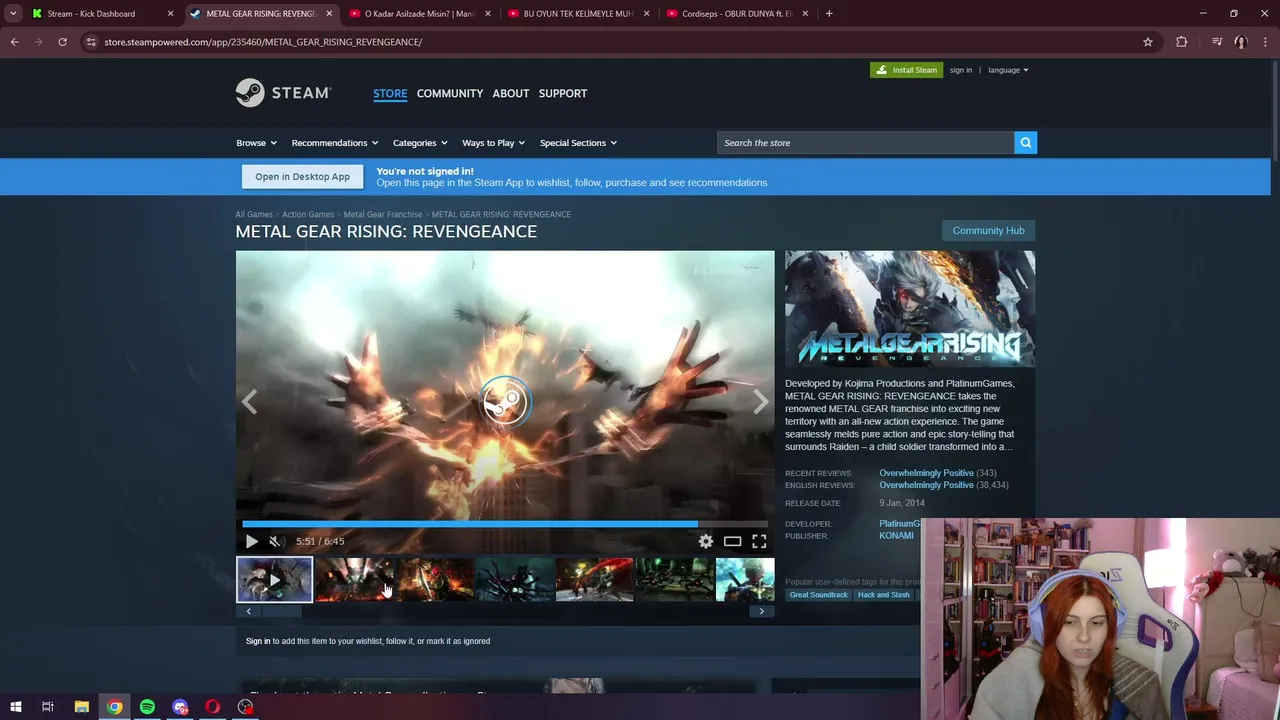
Task: Expand the Categories dropdown
Action: point(420,143)
